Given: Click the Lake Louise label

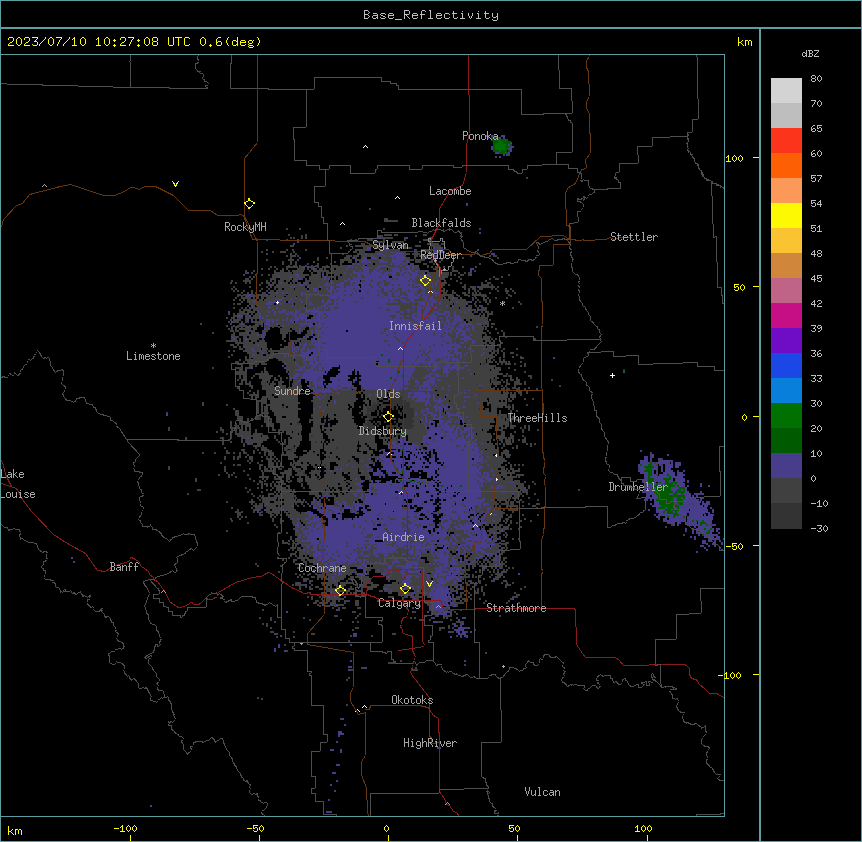Looking at the screenshot, I should point(18,484).
